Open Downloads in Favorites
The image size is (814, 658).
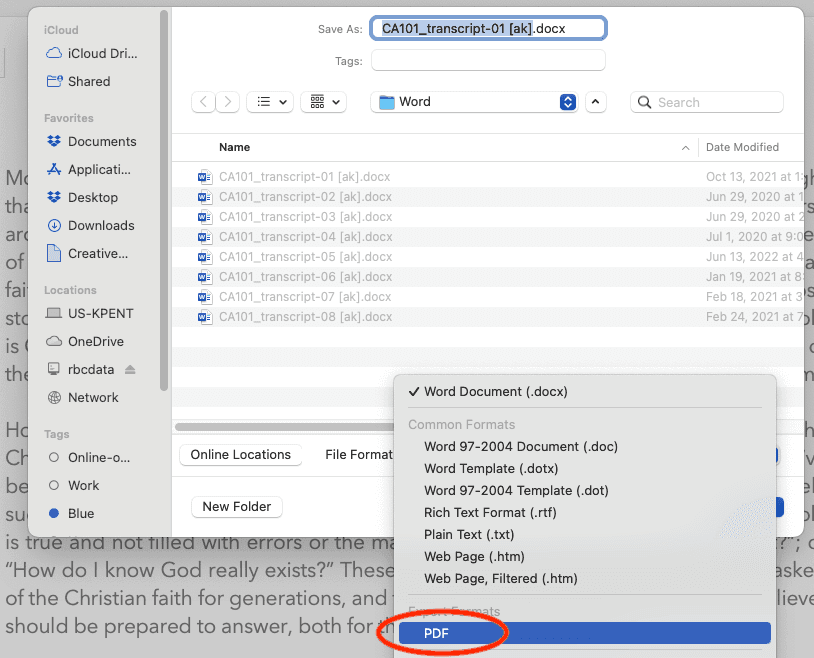[91, 225]
